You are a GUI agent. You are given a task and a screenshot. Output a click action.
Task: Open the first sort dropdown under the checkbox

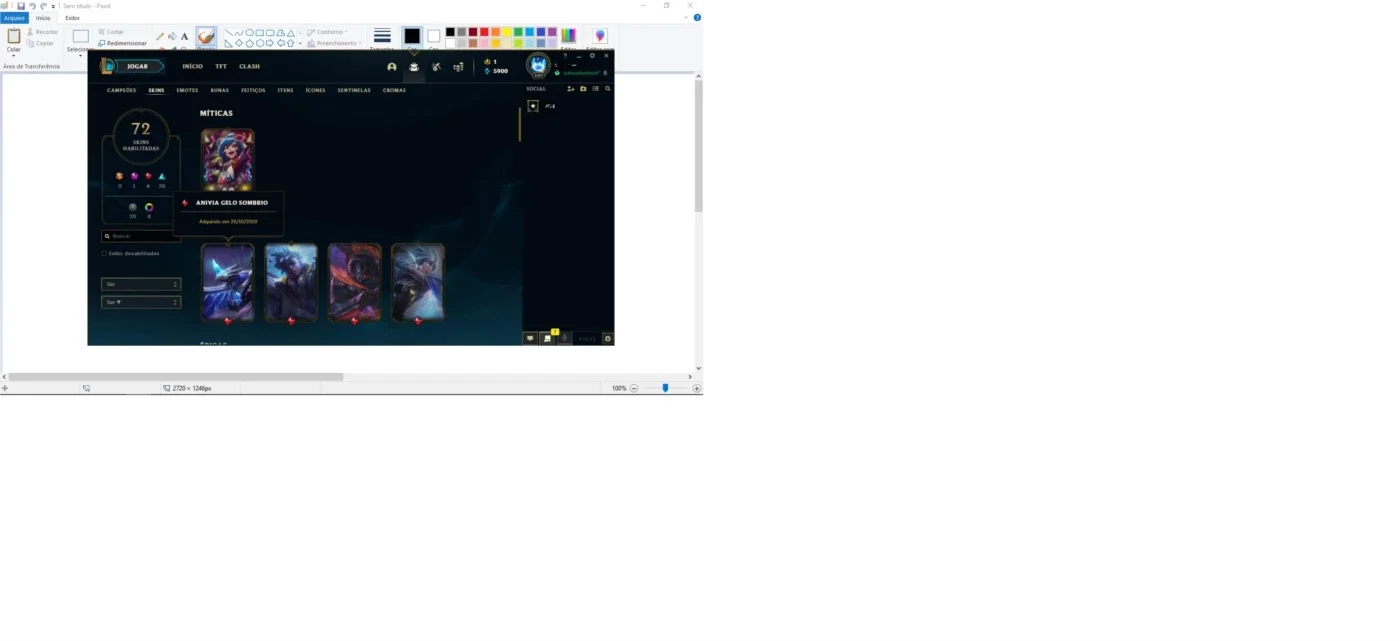(x=141, y=284)
